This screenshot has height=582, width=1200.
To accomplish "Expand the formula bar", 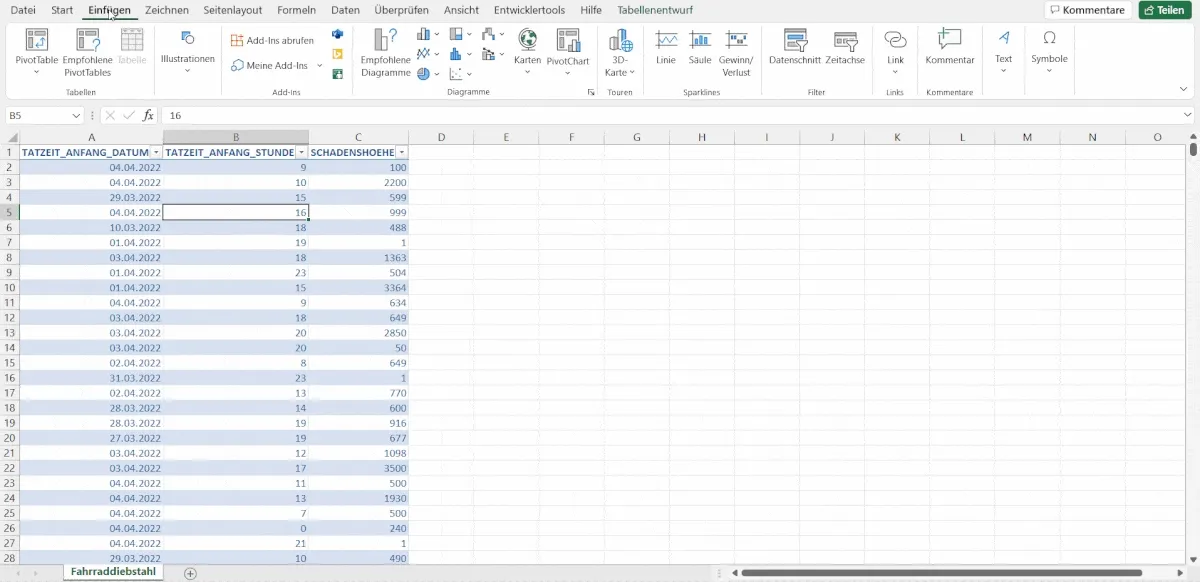I will click(x=1186, y=116).
